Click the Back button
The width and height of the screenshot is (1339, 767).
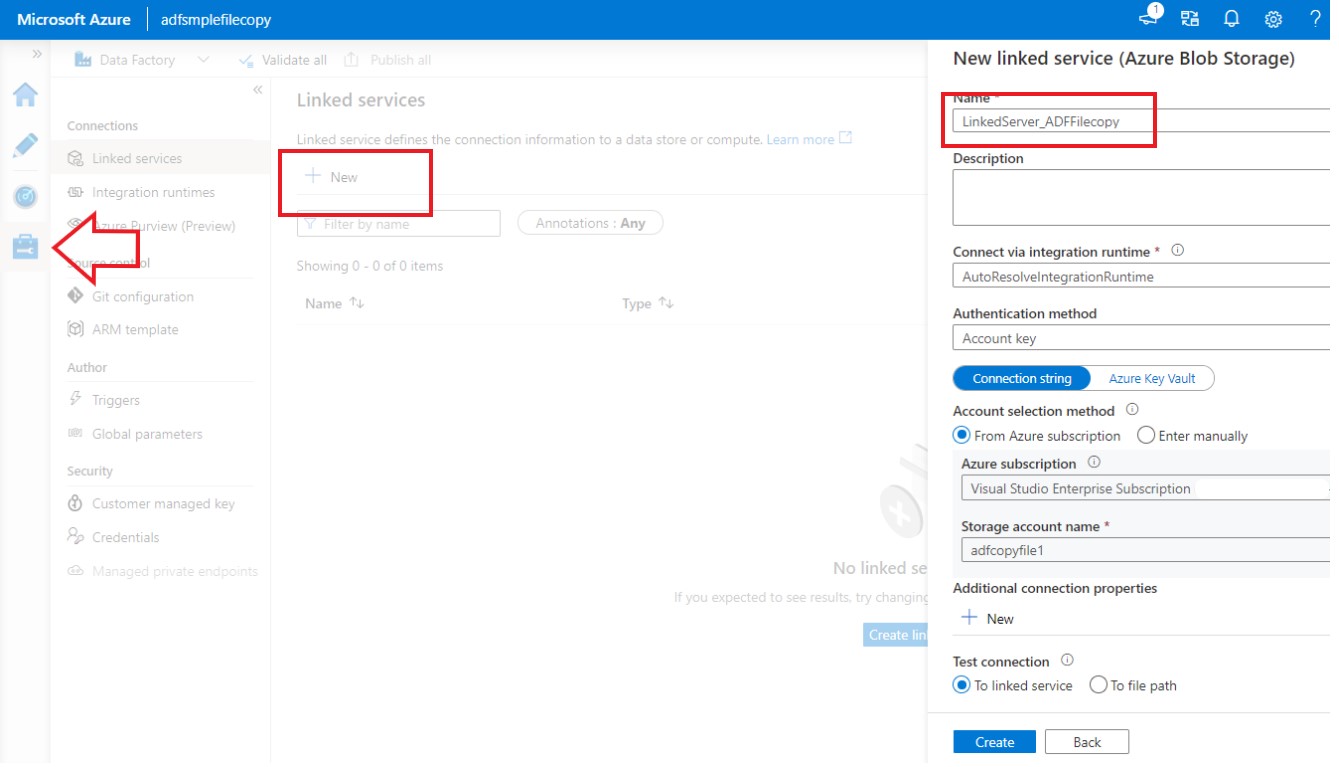coord(1087,742)
